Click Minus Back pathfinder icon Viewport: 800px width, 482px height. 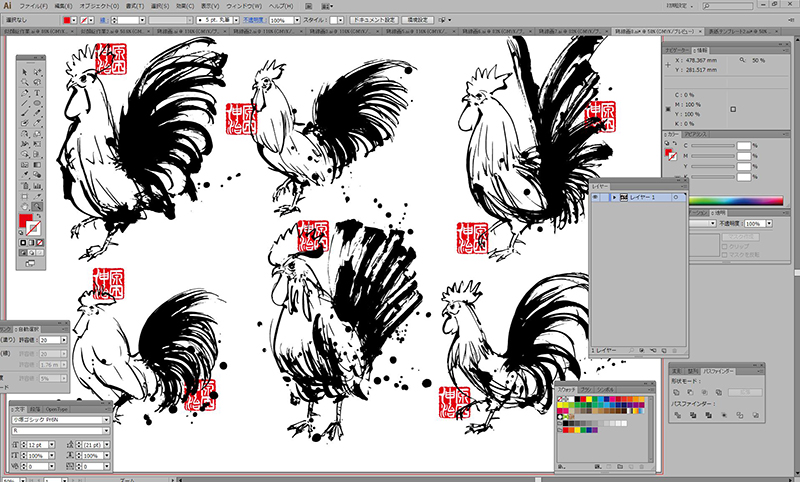tap(756, 415)
